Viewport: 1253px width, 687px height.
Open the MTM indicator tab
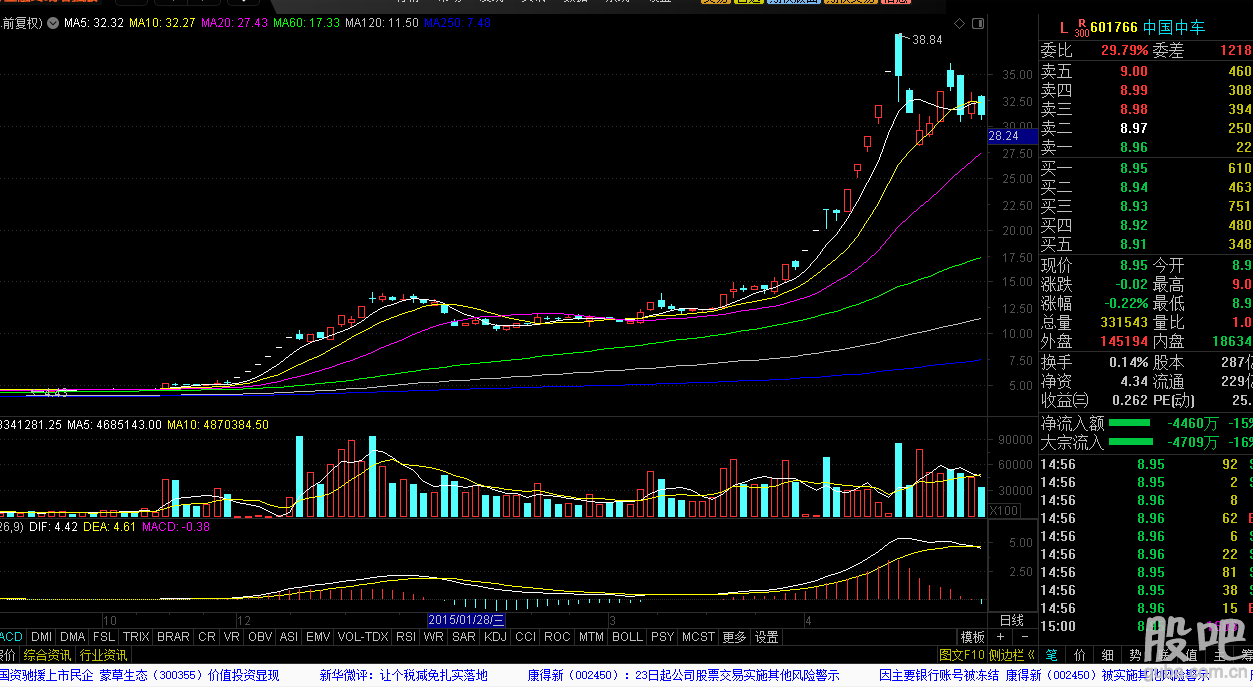click(x=591, y=636)
